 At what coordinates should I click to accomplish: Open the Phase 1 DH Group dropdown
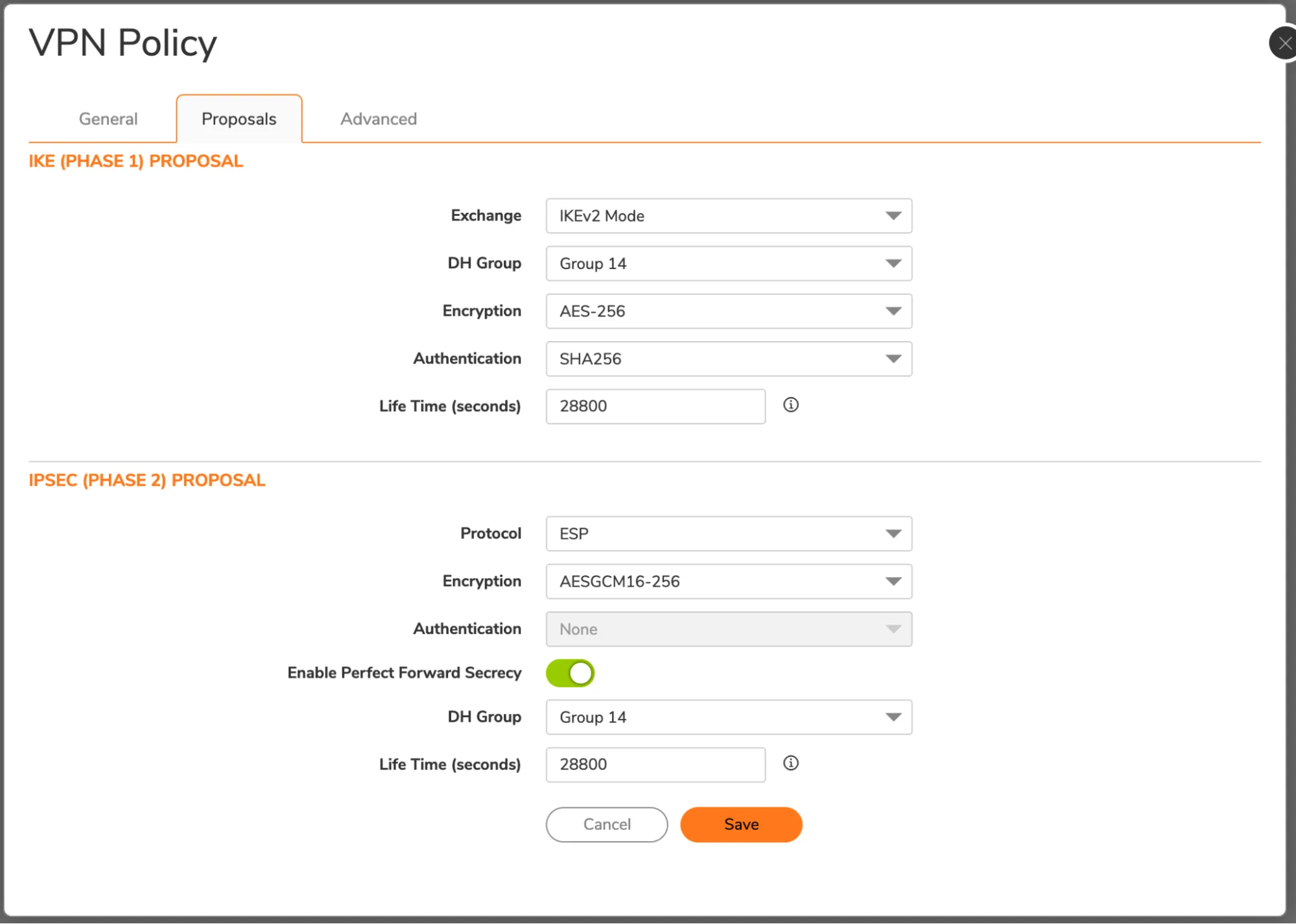coord(729,263)
